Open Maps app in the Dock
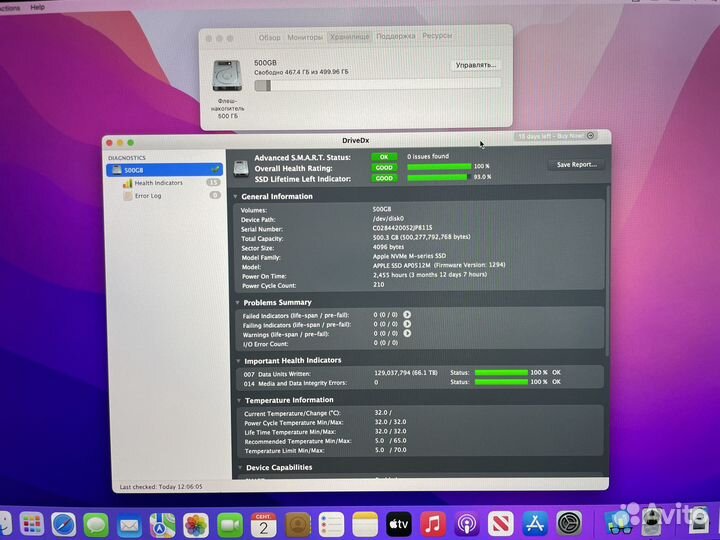 click(162, 525)
